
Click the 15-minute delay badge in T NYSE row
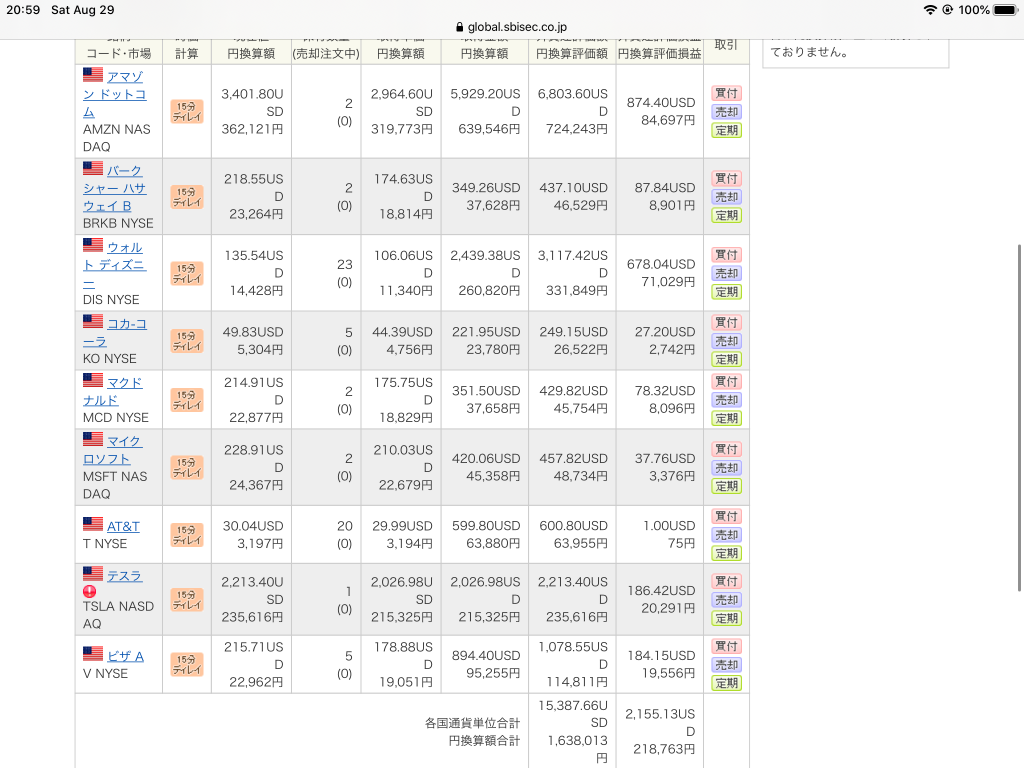tap(187, 535)
